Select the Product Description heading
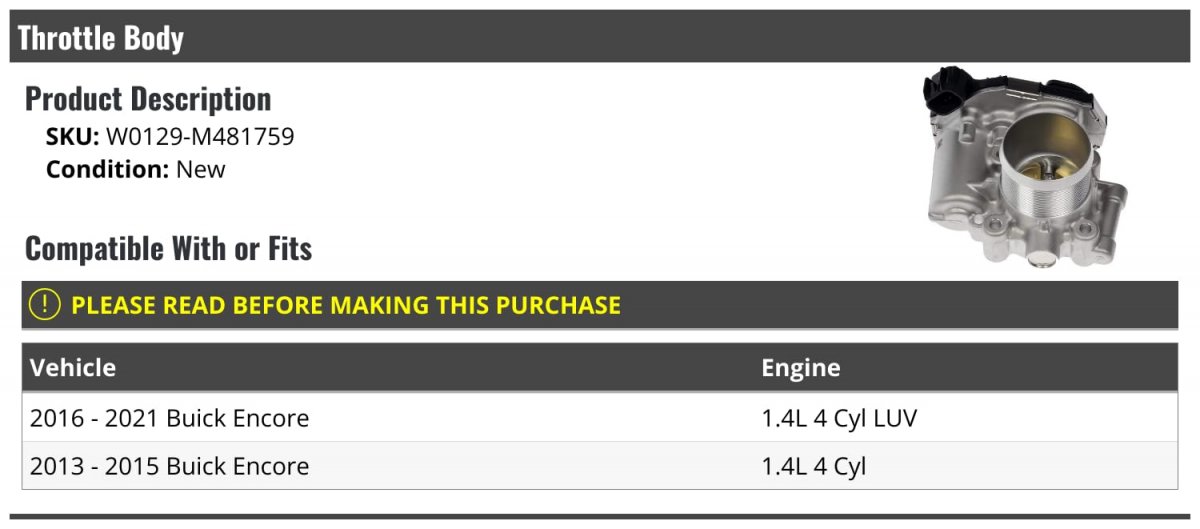The image size is (1200, 529). click(148, 99)
